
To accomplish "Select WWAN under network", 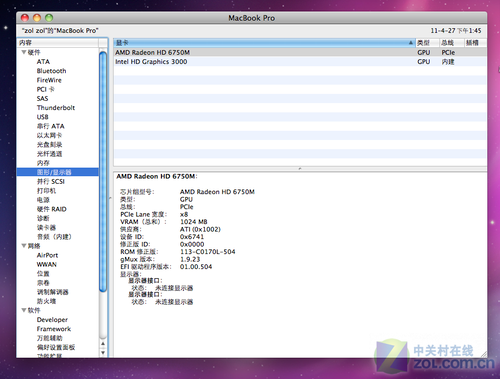I will tap(47, 264).
